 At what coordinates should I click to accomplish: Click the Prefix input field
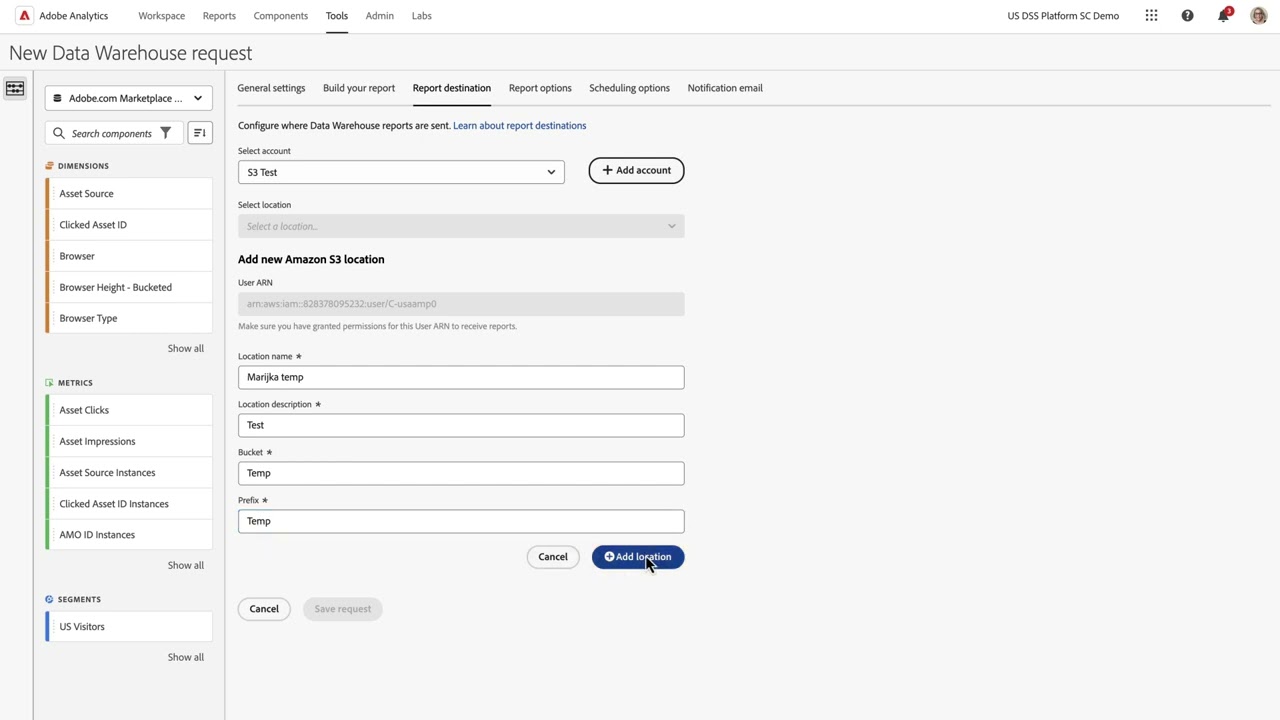tap(461, 521)
